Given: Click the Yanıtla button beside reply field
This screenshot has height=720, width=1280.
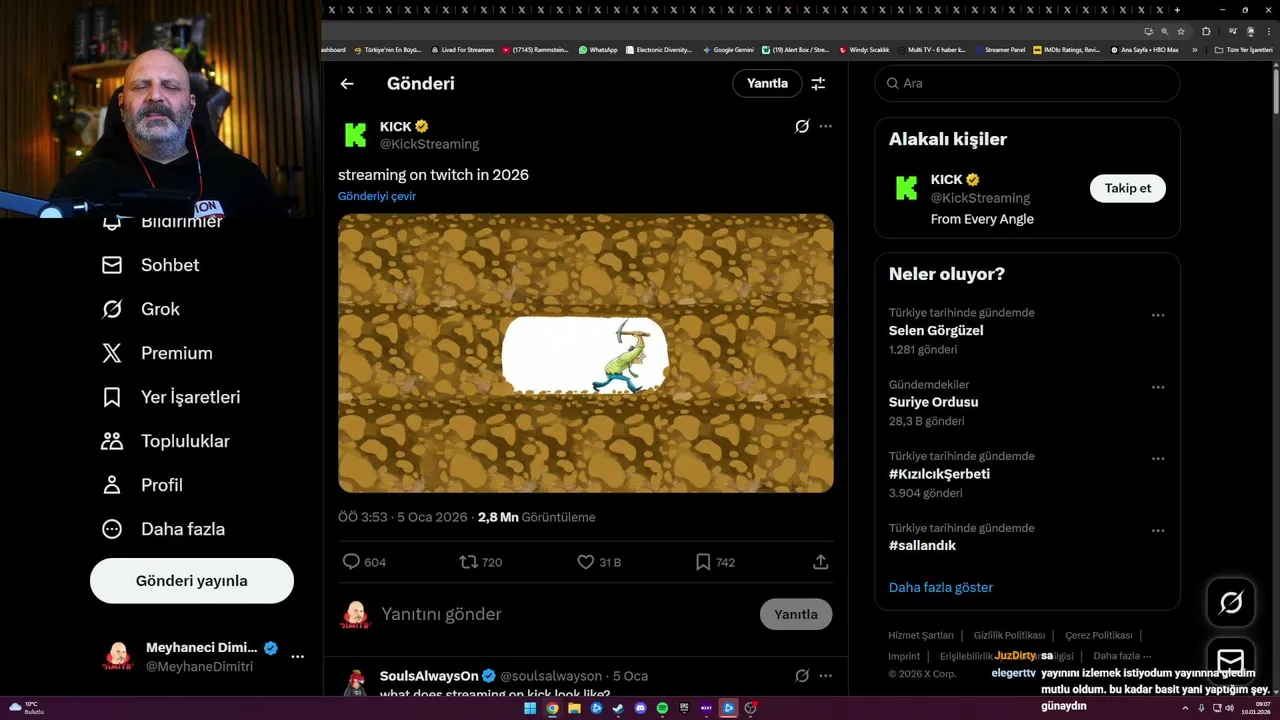Looking at the screenshot, I should tap(796, 614).
